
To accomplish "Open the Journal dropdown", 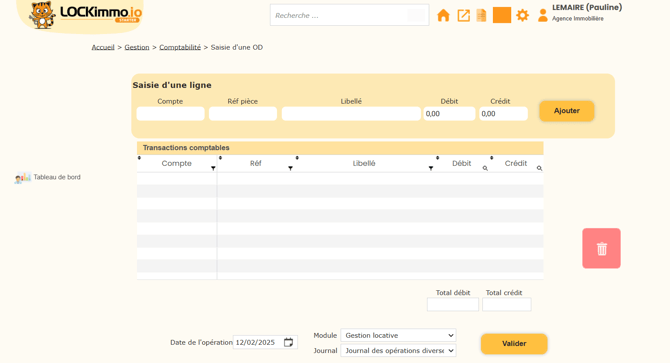I will pyautogui.click(x=398, y=350).
